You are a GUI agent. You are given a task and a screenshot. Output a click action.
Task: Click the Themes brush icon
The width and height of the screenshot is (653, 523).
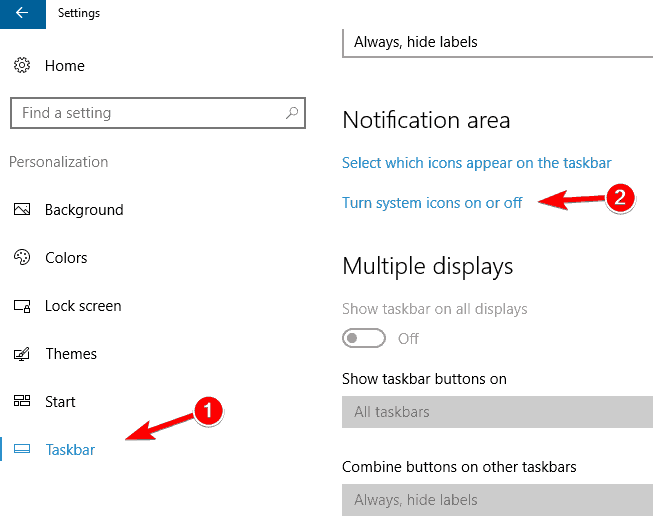tap(22, 354)
